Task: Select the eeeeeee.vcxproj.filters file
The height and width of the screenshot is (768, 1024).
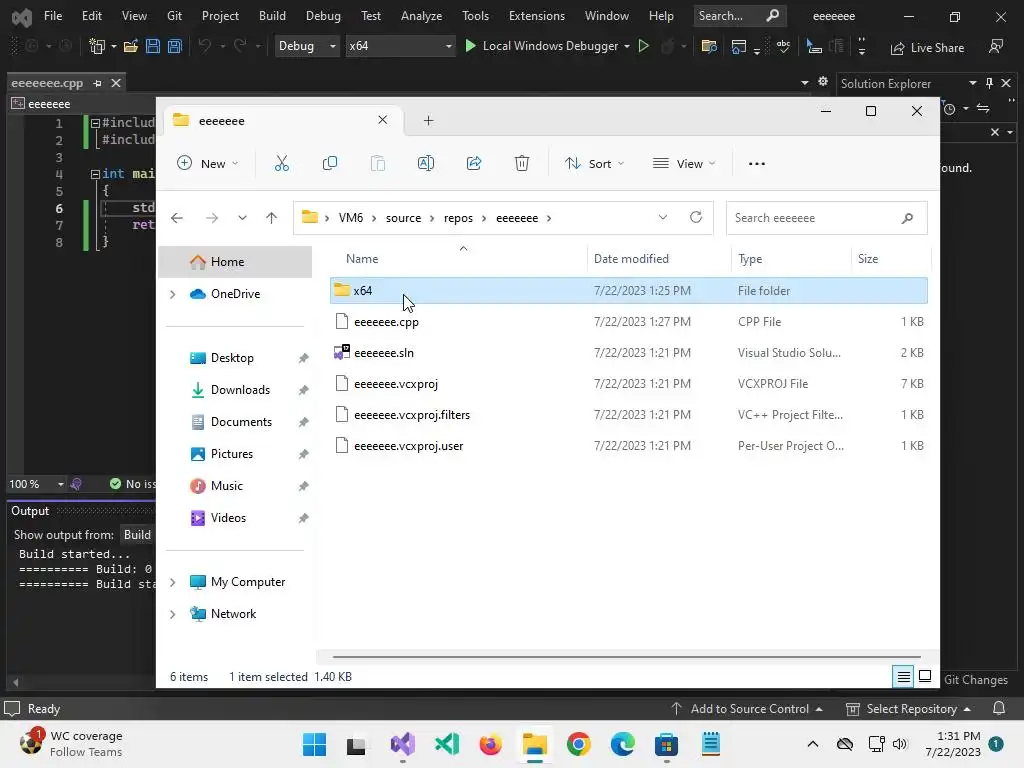Action: (x=629, y=415)
